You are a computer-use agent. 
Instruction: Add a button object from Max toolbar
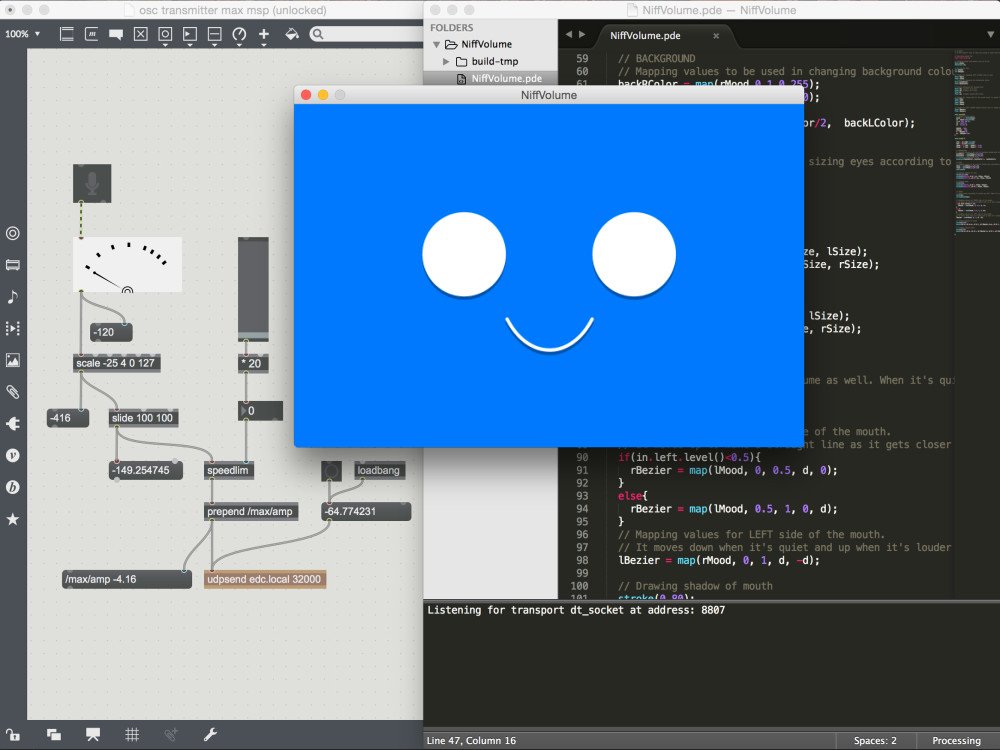[x=165, y=34]
